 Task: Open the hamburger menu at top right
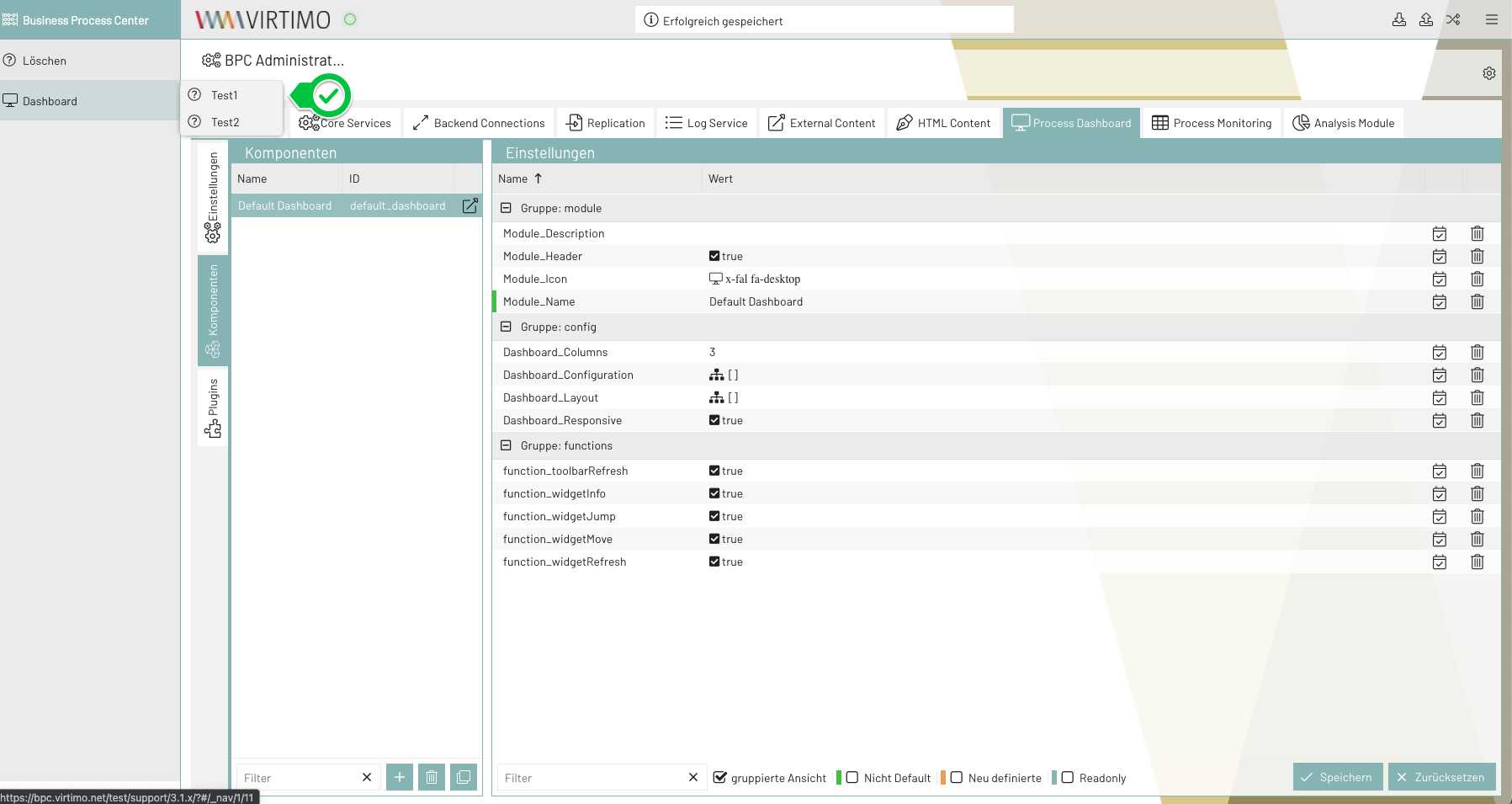click(x=1492, y=19)
